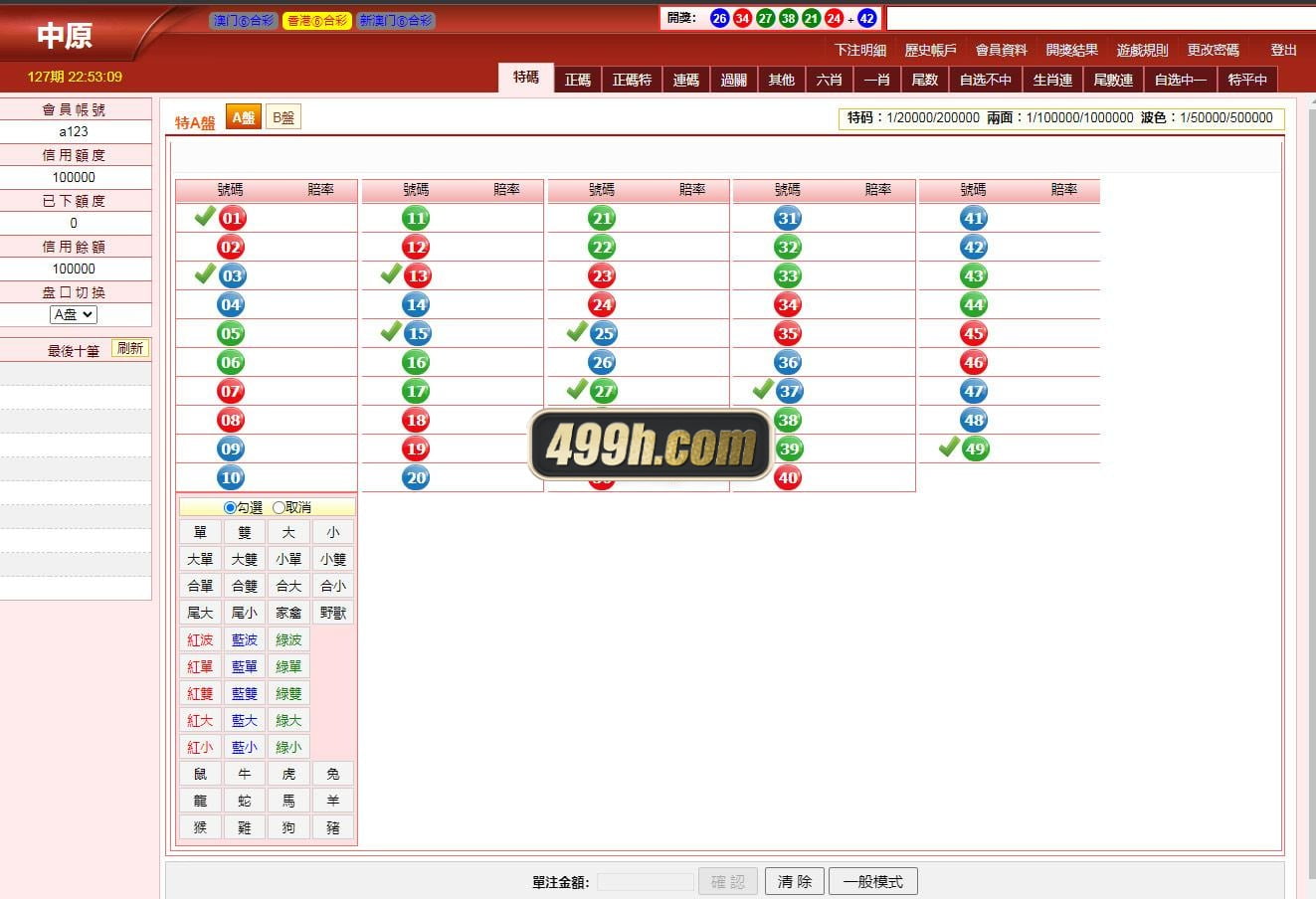Open 開獎結果 draw results

(x=1072, y=50)
